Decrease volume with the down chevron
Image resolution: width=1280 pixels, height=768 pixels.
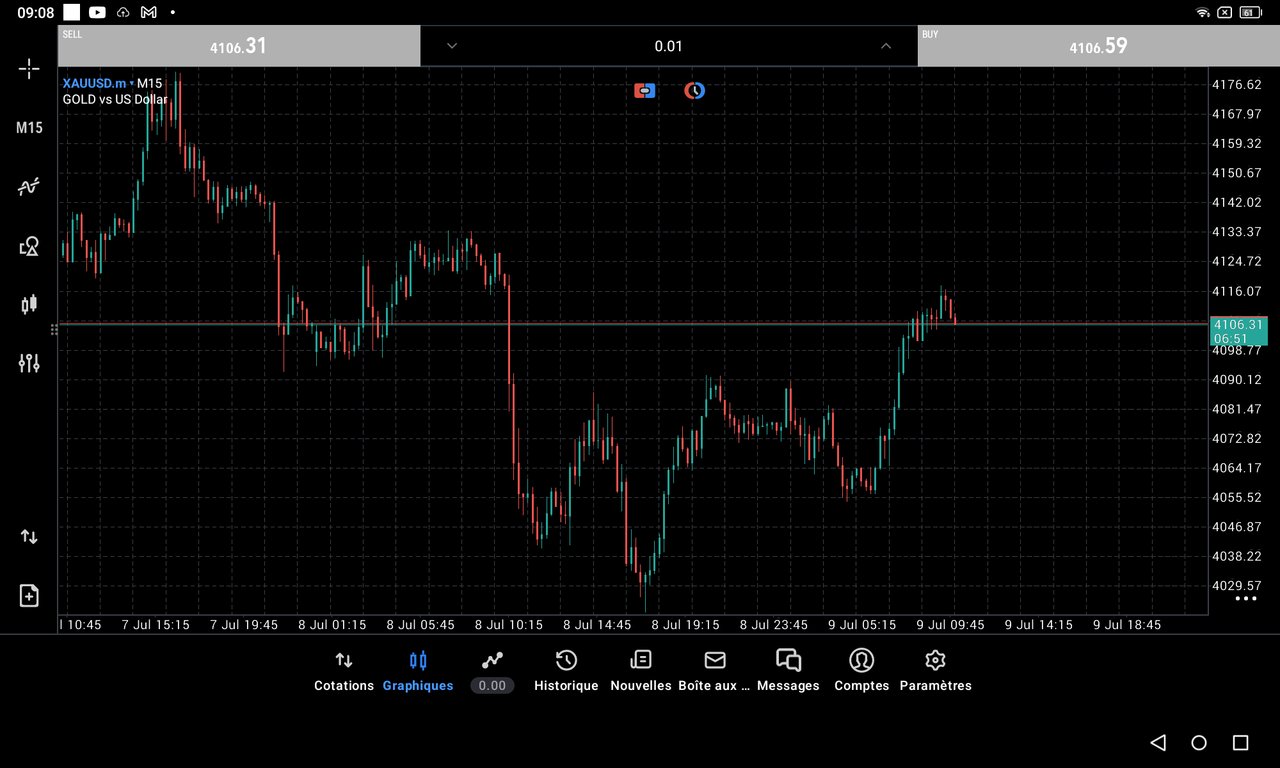[452, 46]
